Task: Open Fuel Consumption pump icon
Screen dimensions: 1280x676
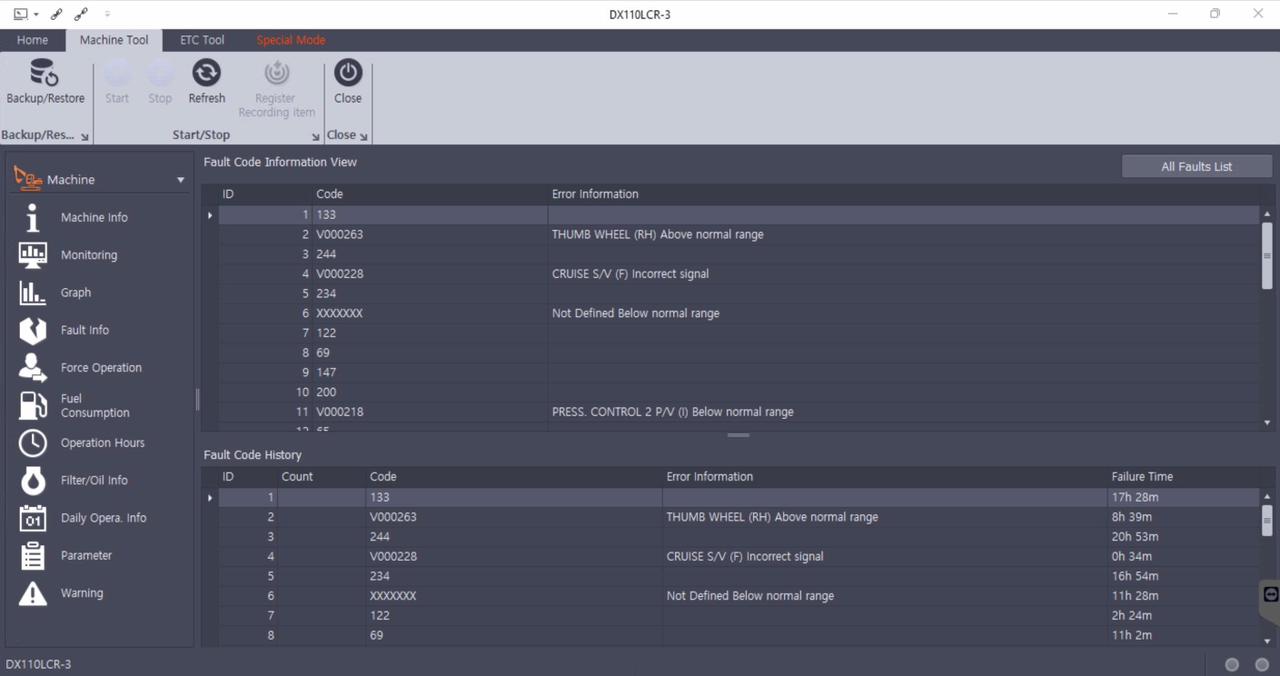Action: click(33, 405)
